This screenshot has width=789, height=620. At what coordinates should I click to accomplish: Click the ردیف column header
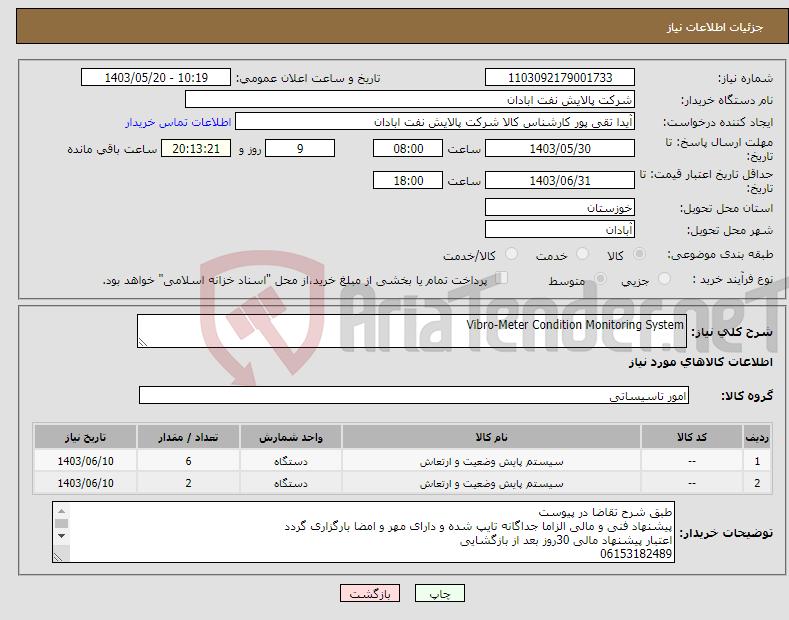point(757,437)
